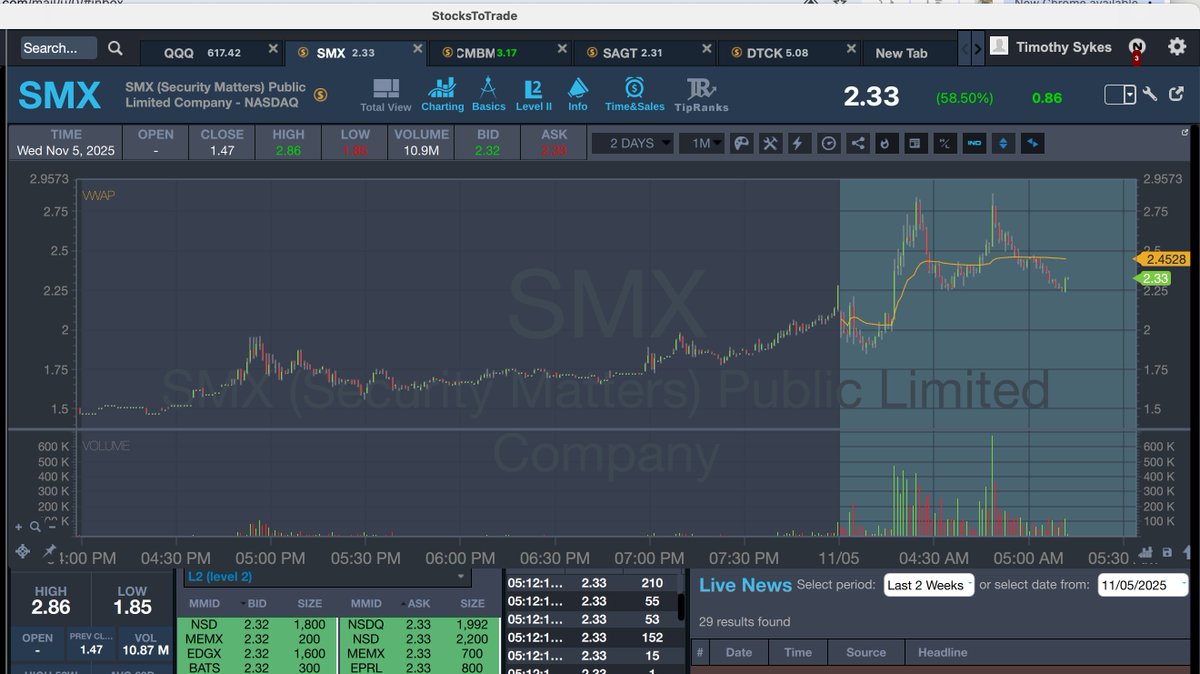This screenshot has width=1200, height=674.
Task: Open the notifications N badge icon
Action: click(1137, 47)
